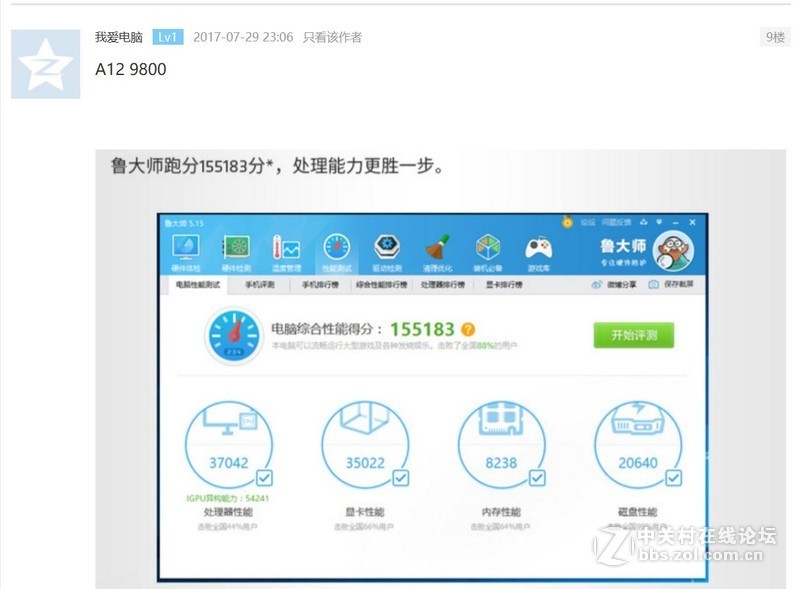Click 微博分享 to share on Weibo
The height and width of the screenshot is (589, 800).
tap(614, 284)
